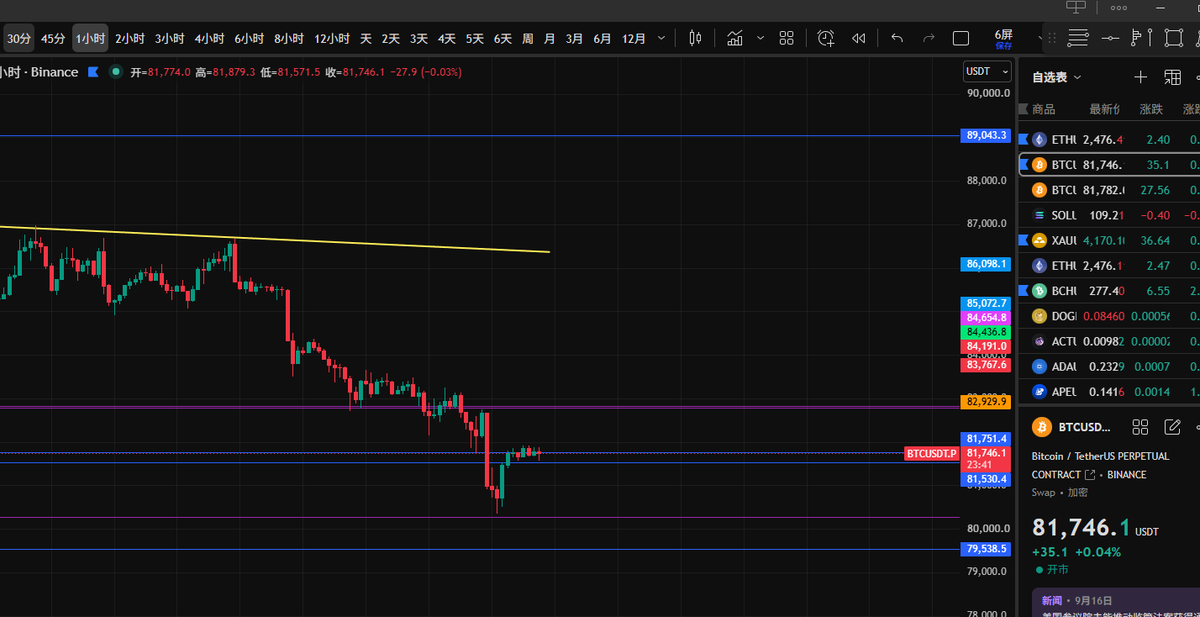The height and width of the screenshot is (617, 1200).
Task: Open the 6屏 saved layout dropdown arrow
Action: [x=1041, y=38]
